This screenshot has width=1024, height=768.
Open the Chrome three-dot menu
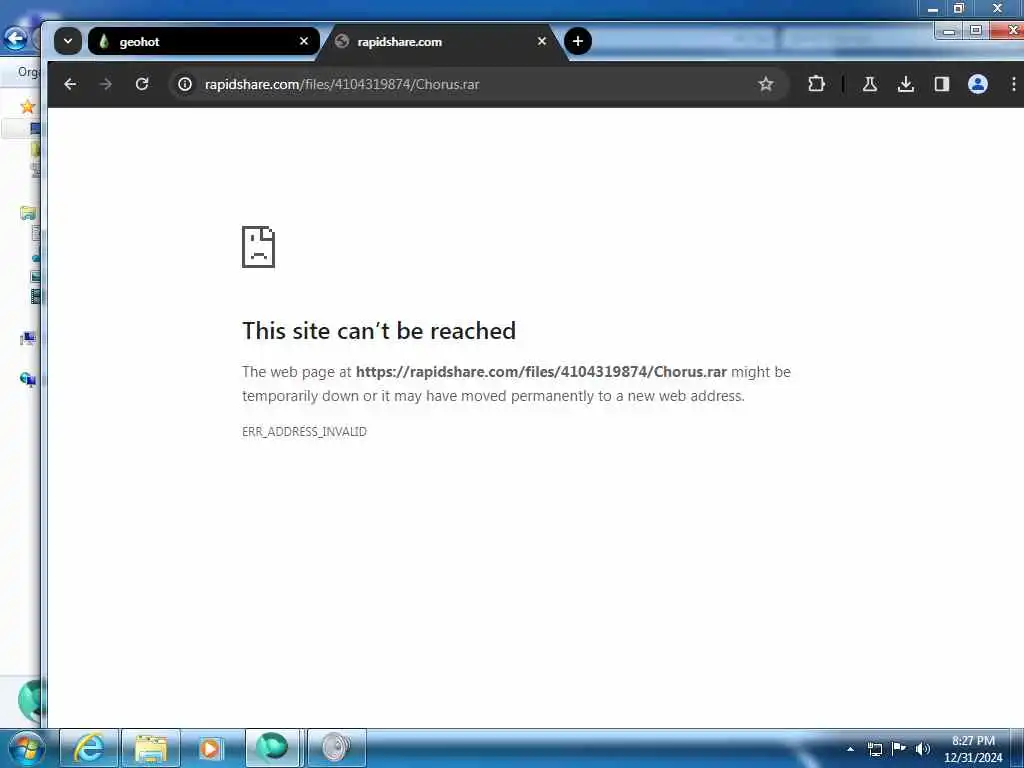(x=1013, y=84)
